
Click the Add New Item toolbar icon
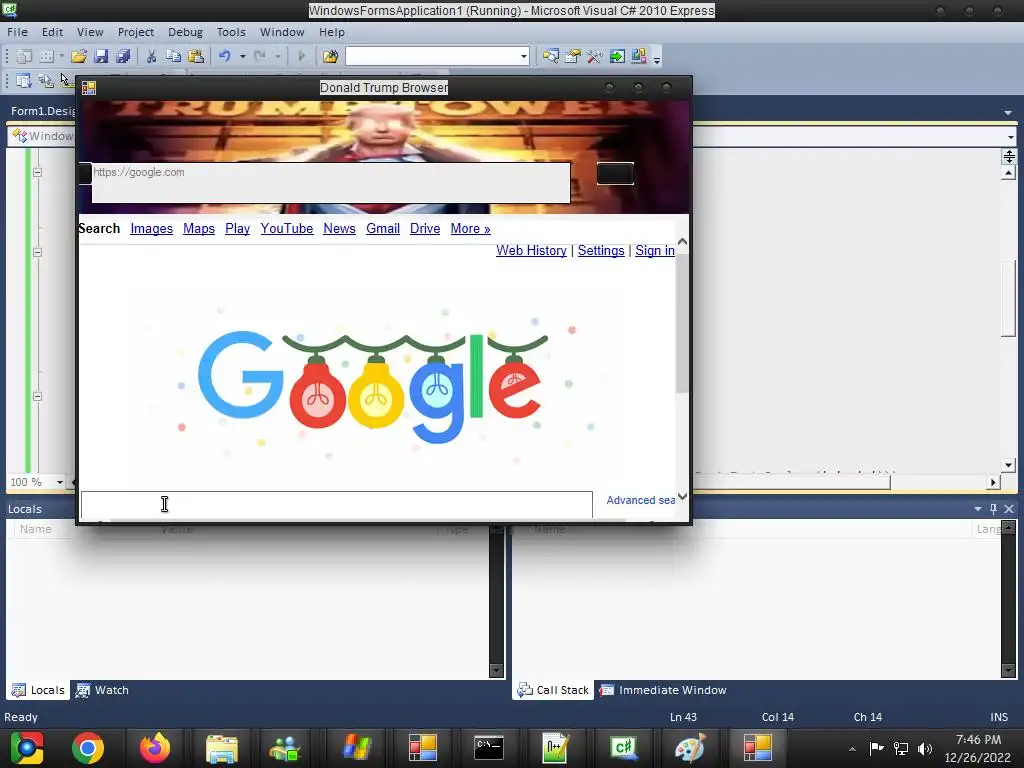tap(47, 56)
